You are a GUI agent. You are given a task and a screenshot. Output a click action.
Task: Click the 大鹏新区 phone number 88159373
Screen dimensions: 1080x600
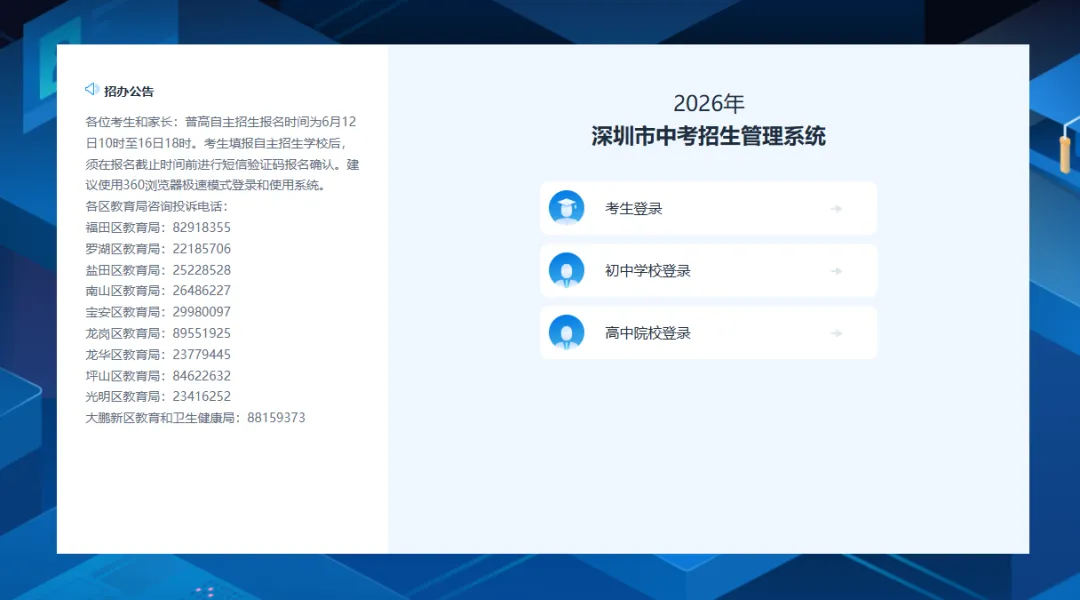click(x=276, y=418)
